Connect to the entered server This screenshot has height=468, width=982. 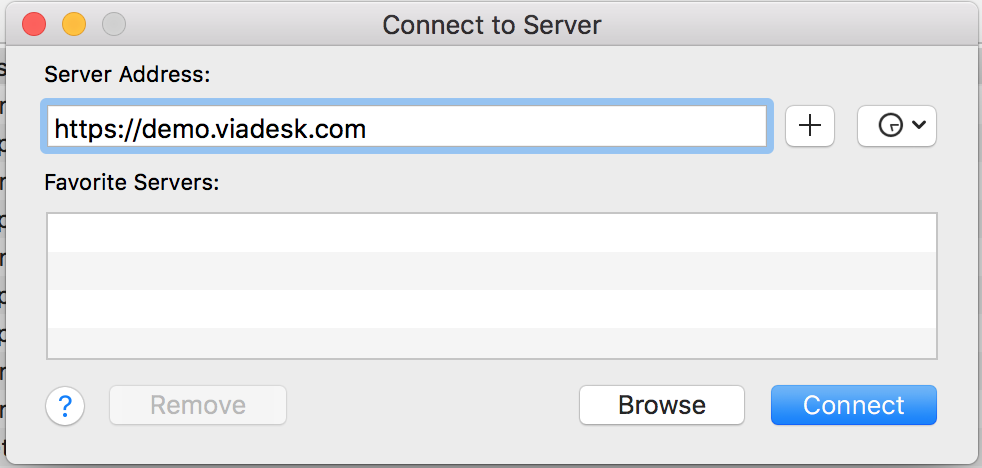click(854, 405)
